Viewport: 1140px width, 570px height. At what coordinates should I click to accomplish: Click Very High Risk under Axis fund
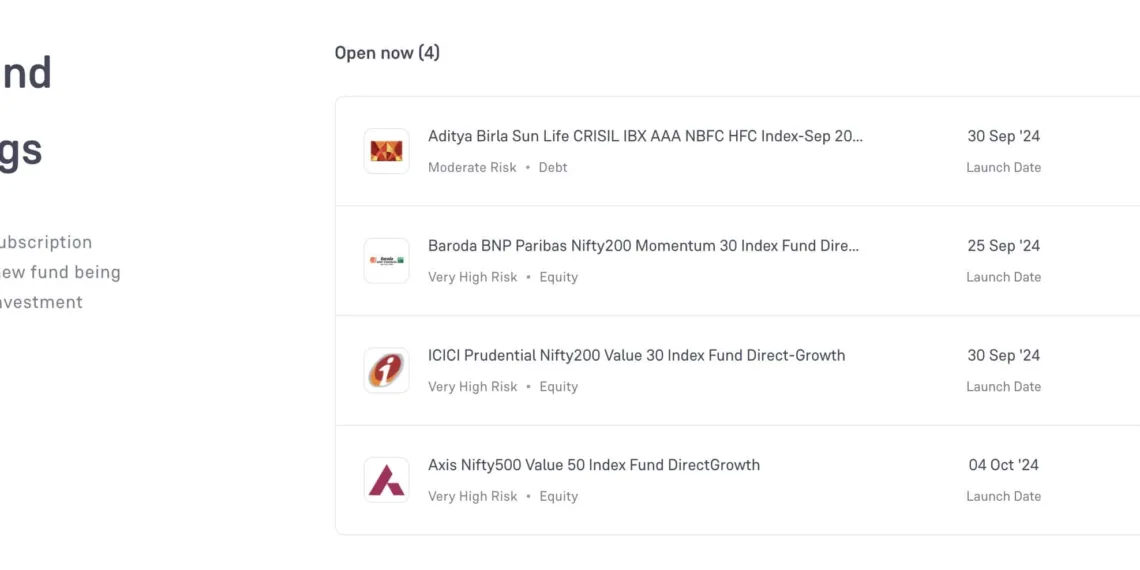(x=472, y=496)
